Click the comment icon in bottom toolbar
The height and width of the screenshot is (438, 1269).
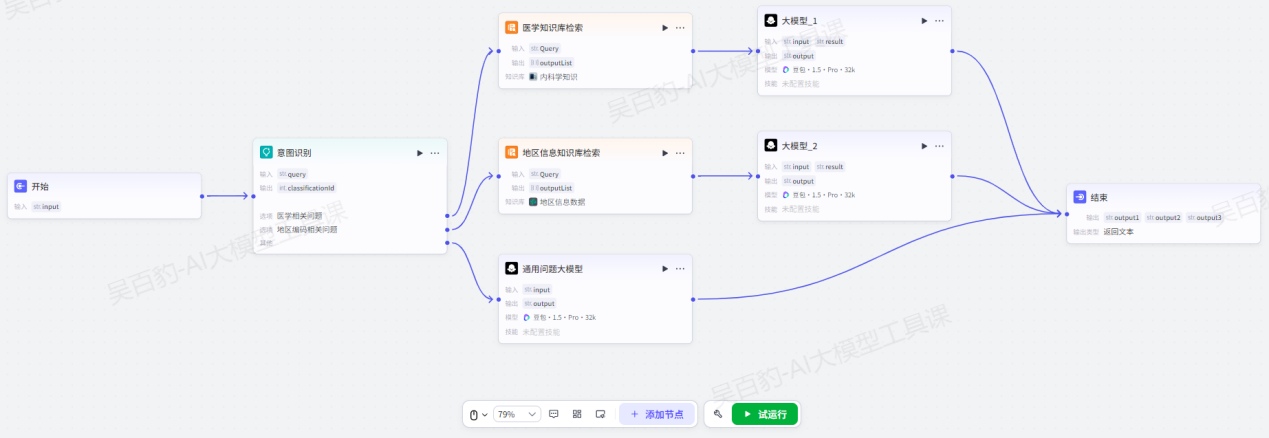tap(553, 414)
